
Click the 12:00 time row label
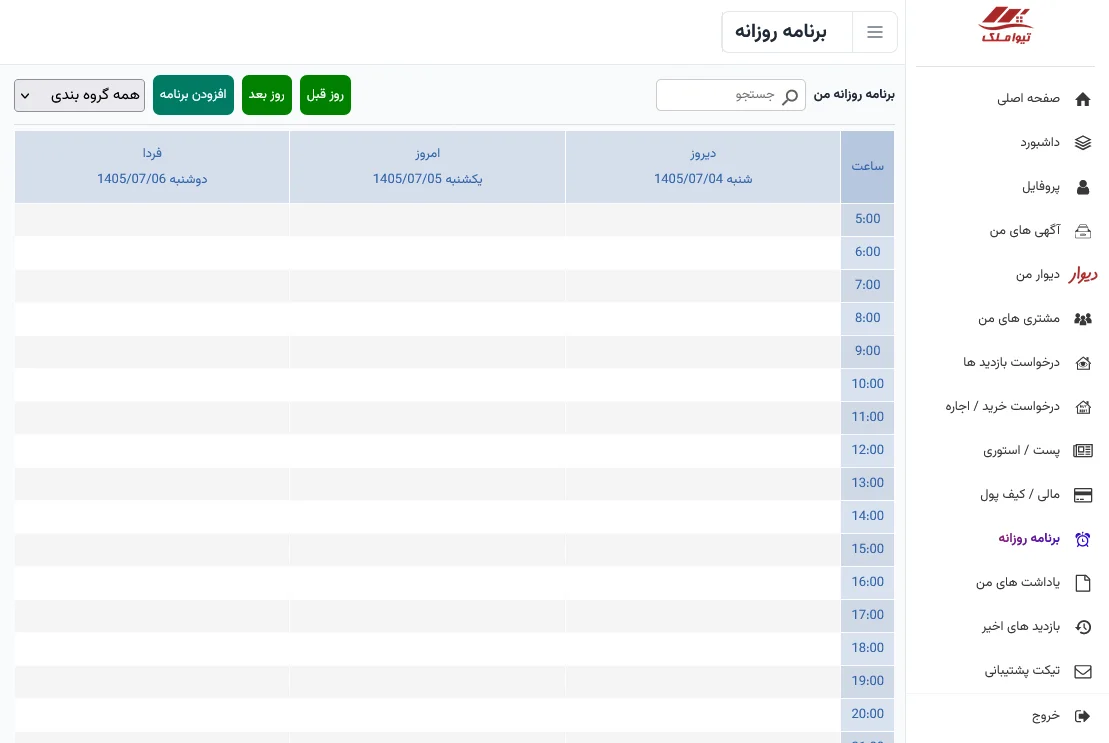click(x=867, y=450)
